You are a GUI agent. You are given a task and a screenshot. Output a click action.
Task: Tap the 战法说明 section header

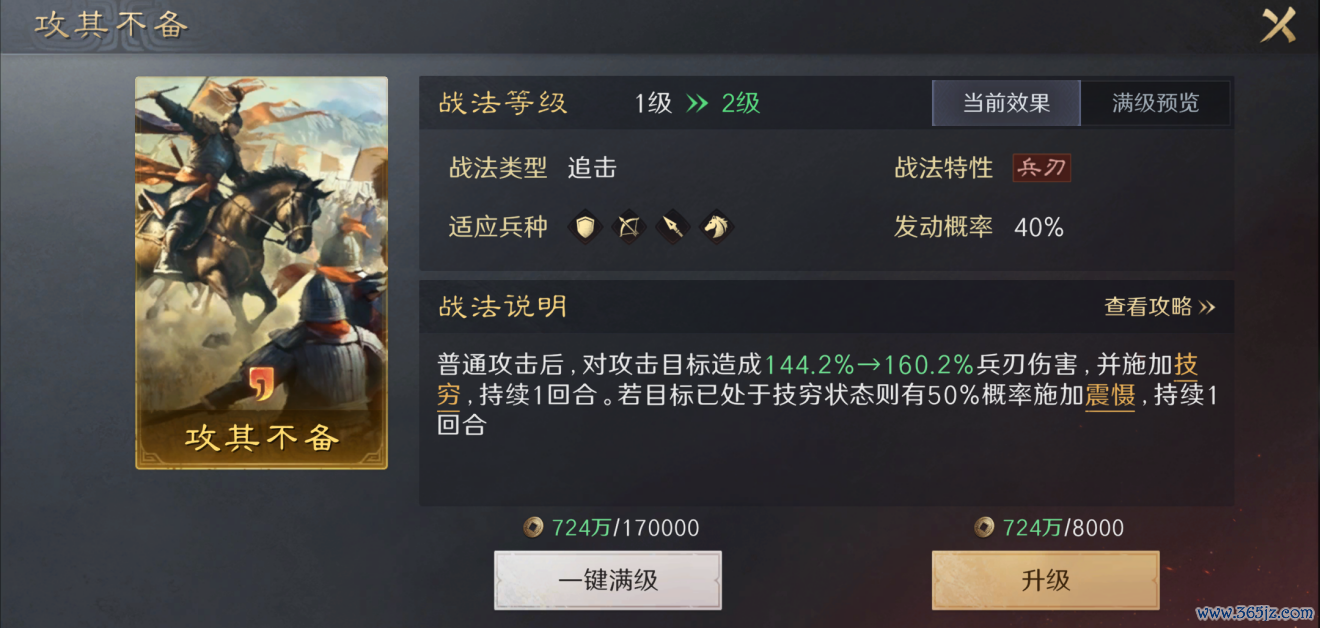pyautogui.click(x=503, y=306)
